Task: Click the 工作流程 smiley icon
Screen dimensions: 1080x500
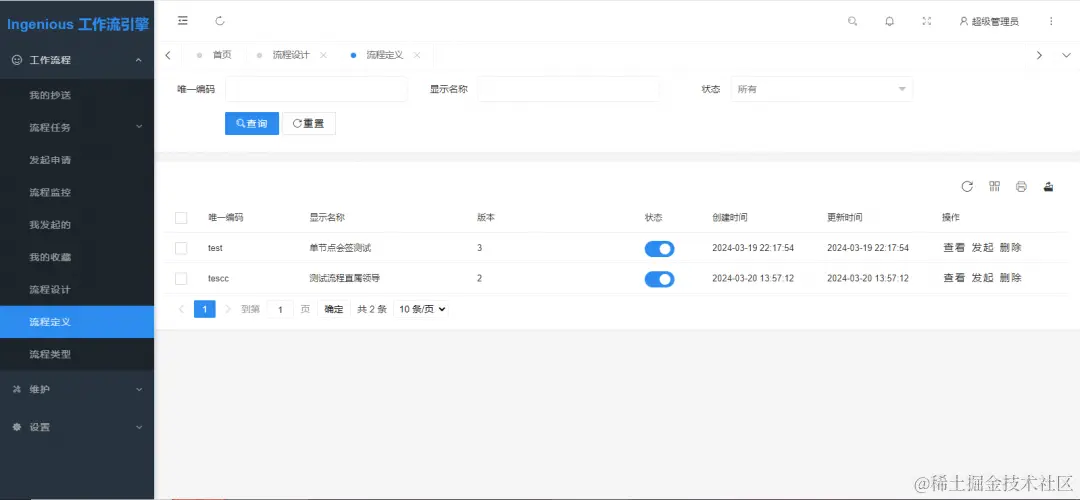Action: [18, 60]
